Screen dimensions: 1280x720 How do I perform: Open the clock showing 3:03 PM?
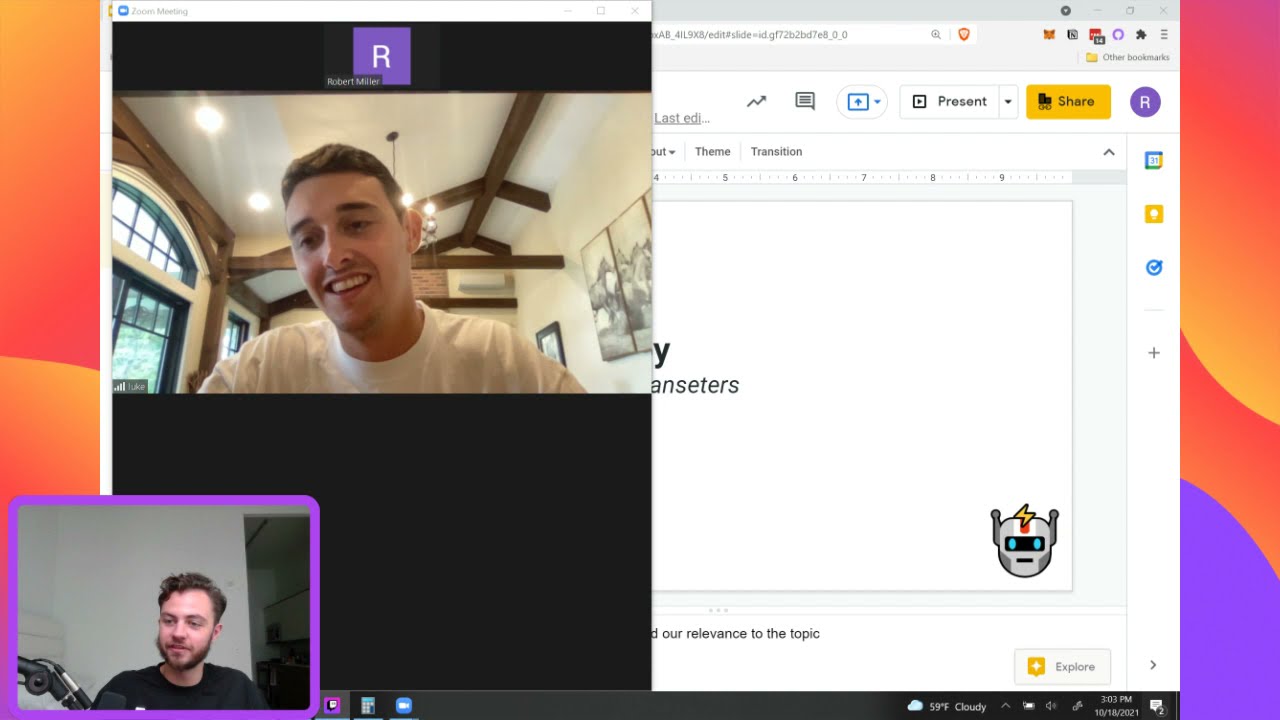1116,706
